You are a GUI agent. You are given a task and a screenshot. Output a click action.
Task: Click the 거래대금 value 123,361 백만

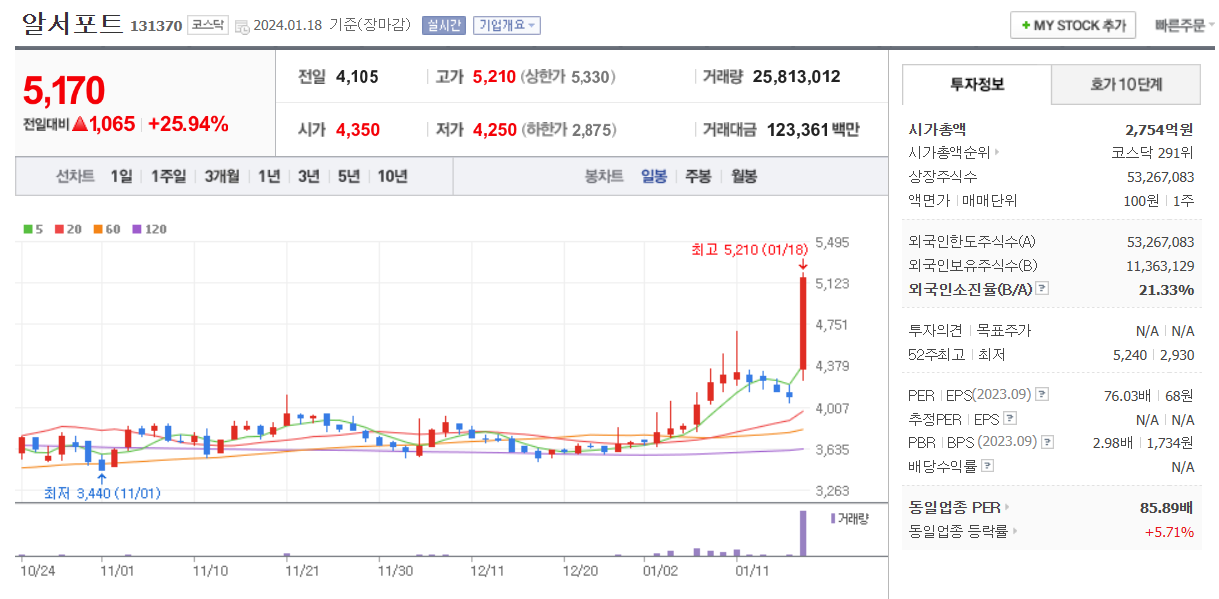[813, 129]
